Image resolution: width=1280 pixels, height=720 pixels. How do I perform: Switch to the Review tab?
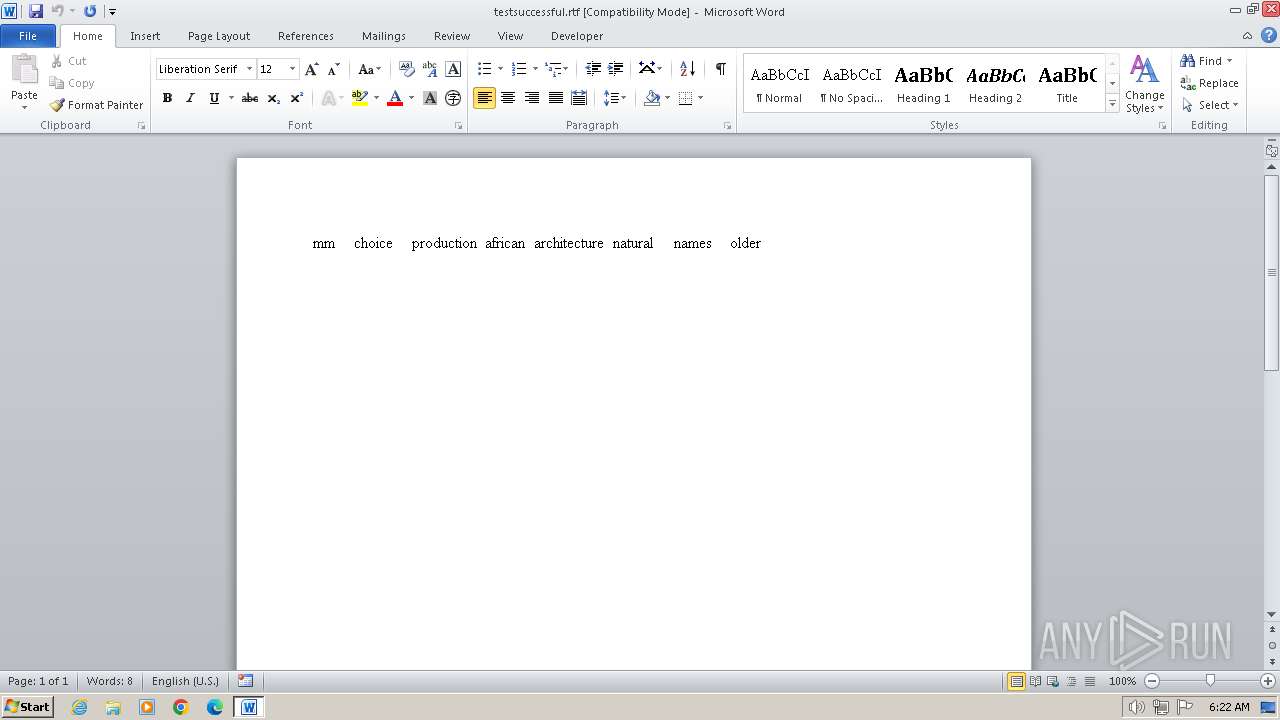[x=452, y=36]
